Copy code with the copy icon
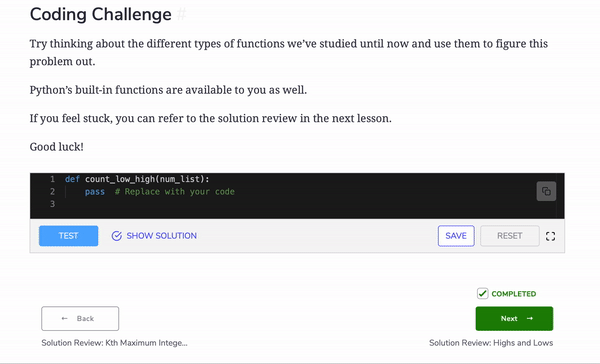Screen dimensions: 600x364 tap(546, 191)
